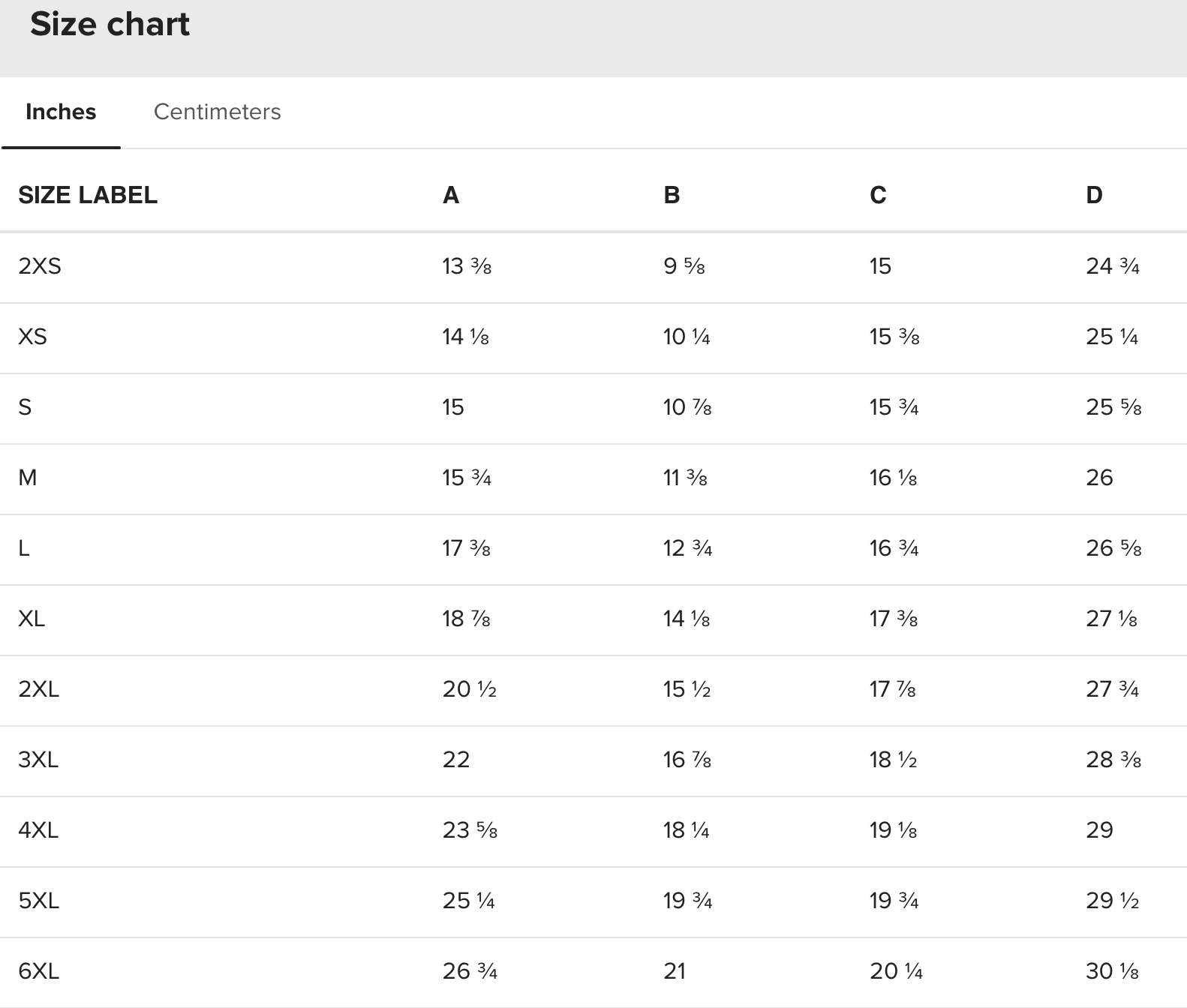Click the 16 ⅛ value in M row
This screenshot has height=1008, width=1187.
point(893,478)
